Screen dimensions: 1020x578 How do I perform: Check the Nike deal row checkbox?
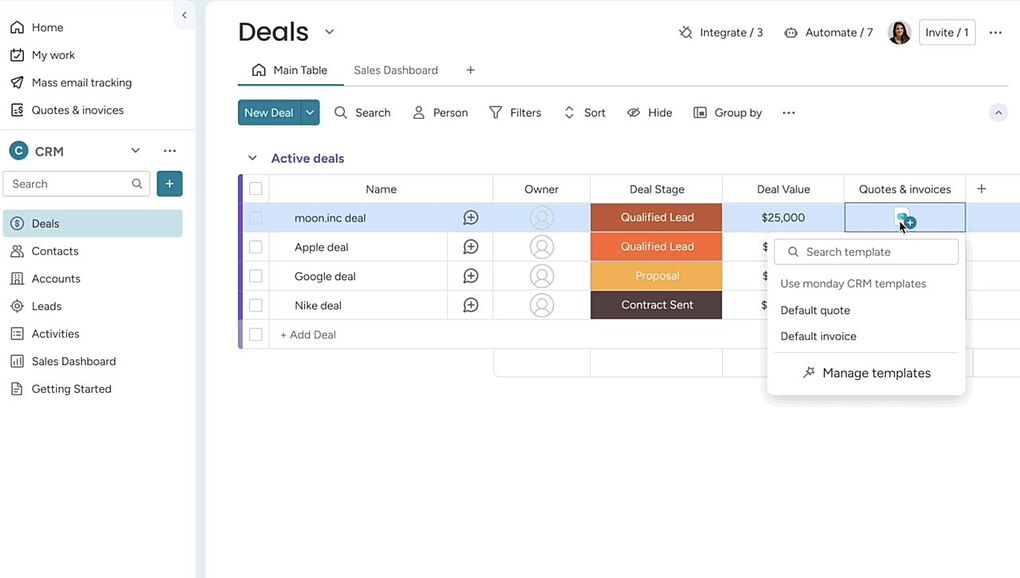[256, 305]
